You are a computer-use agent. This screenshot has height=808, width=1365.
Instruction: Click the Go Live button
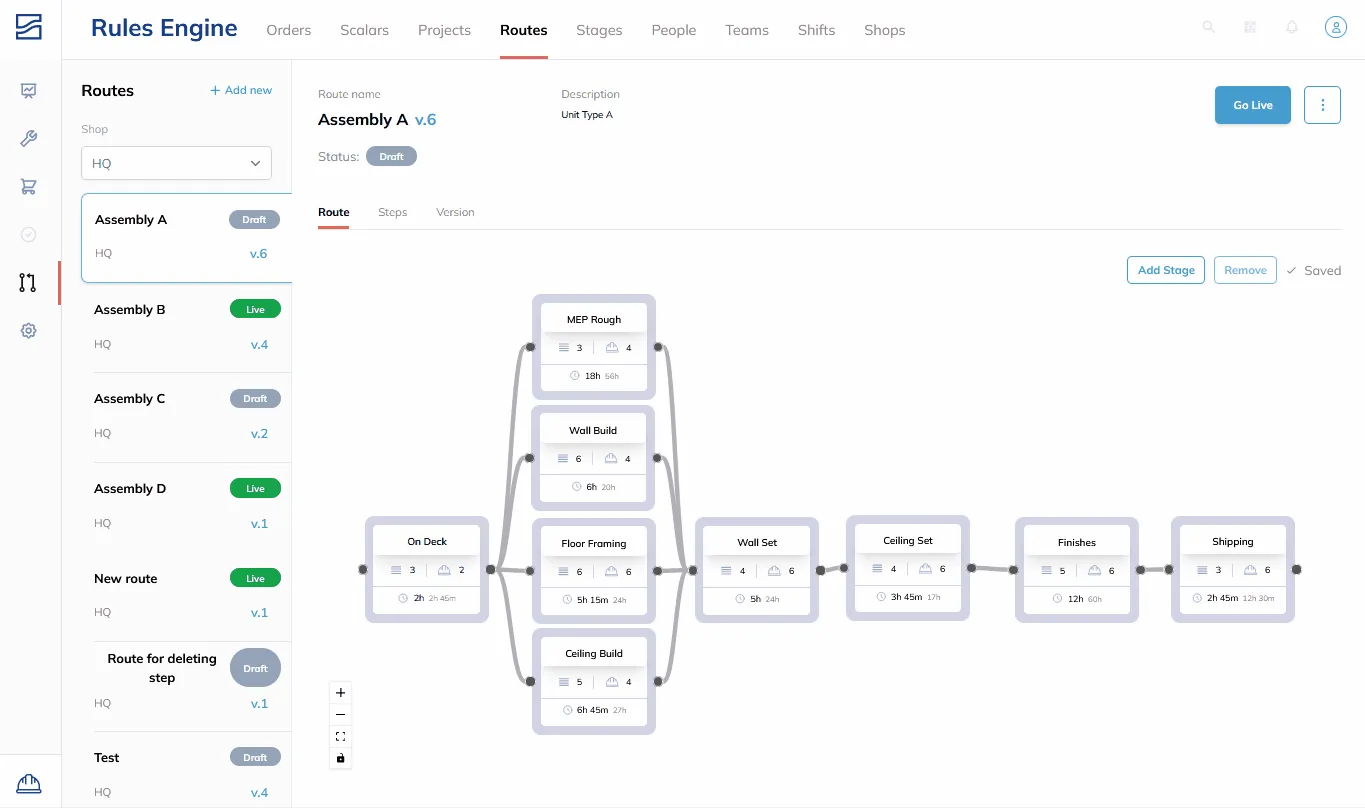pos(1253,105)
